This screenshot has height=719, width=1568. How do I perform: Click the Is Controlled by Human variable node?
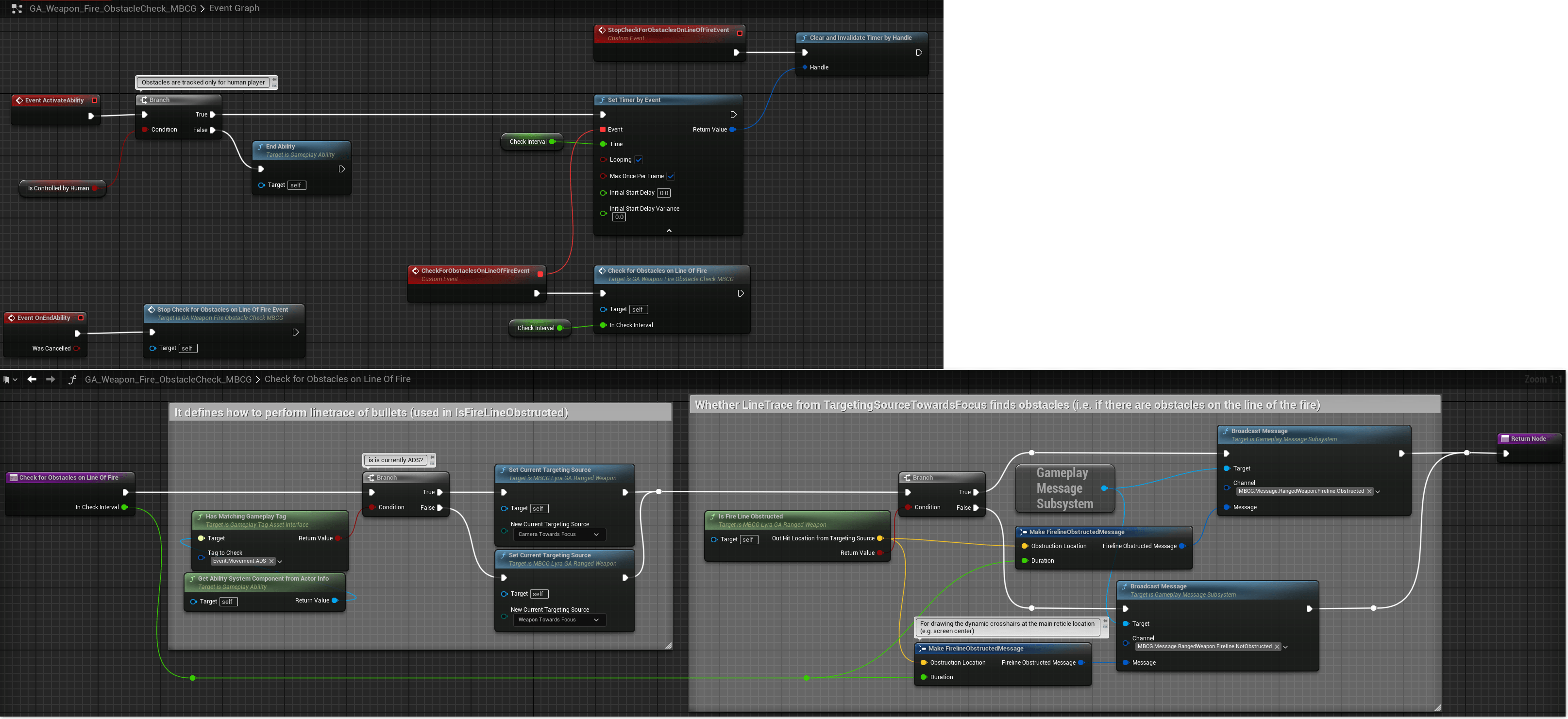point(58,188)
